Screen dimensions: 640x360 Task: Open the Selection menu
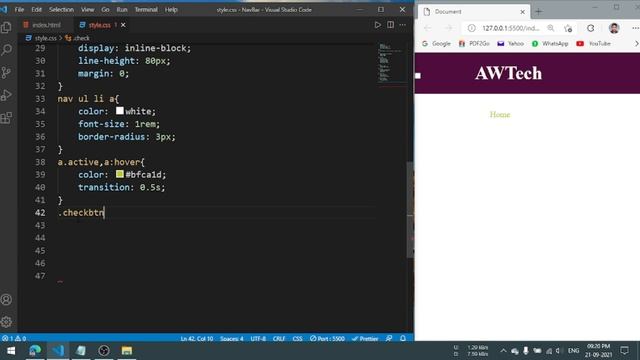[x=61, y=9]
